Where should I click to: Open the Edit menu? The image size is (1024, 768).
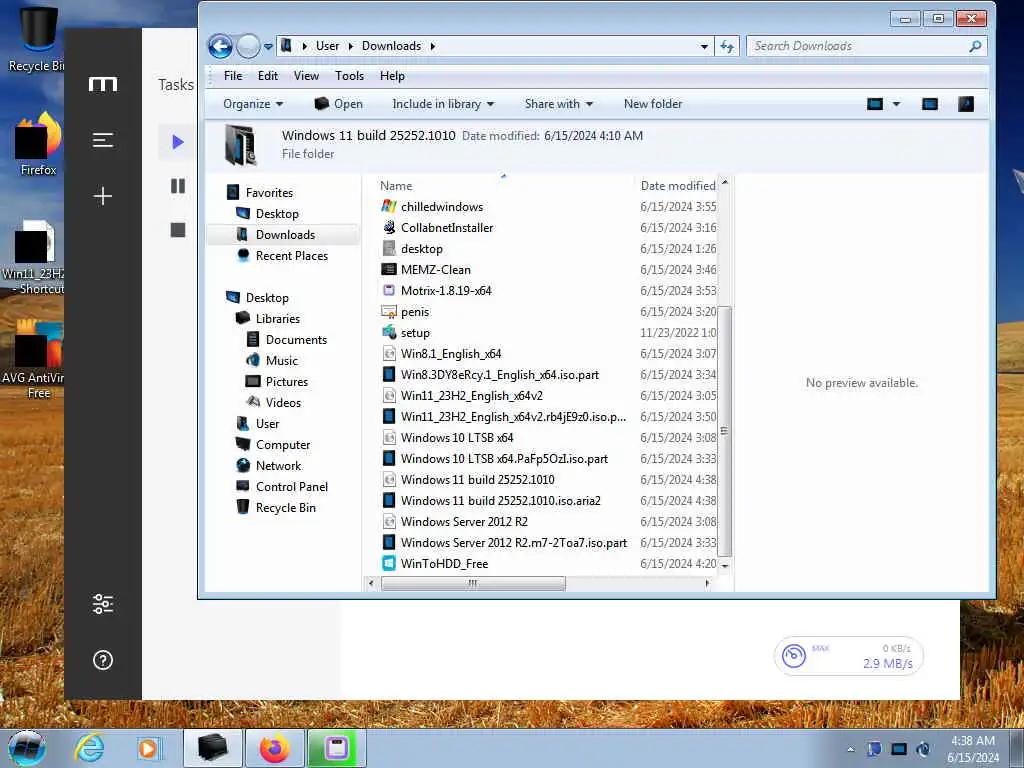(268, 76)
